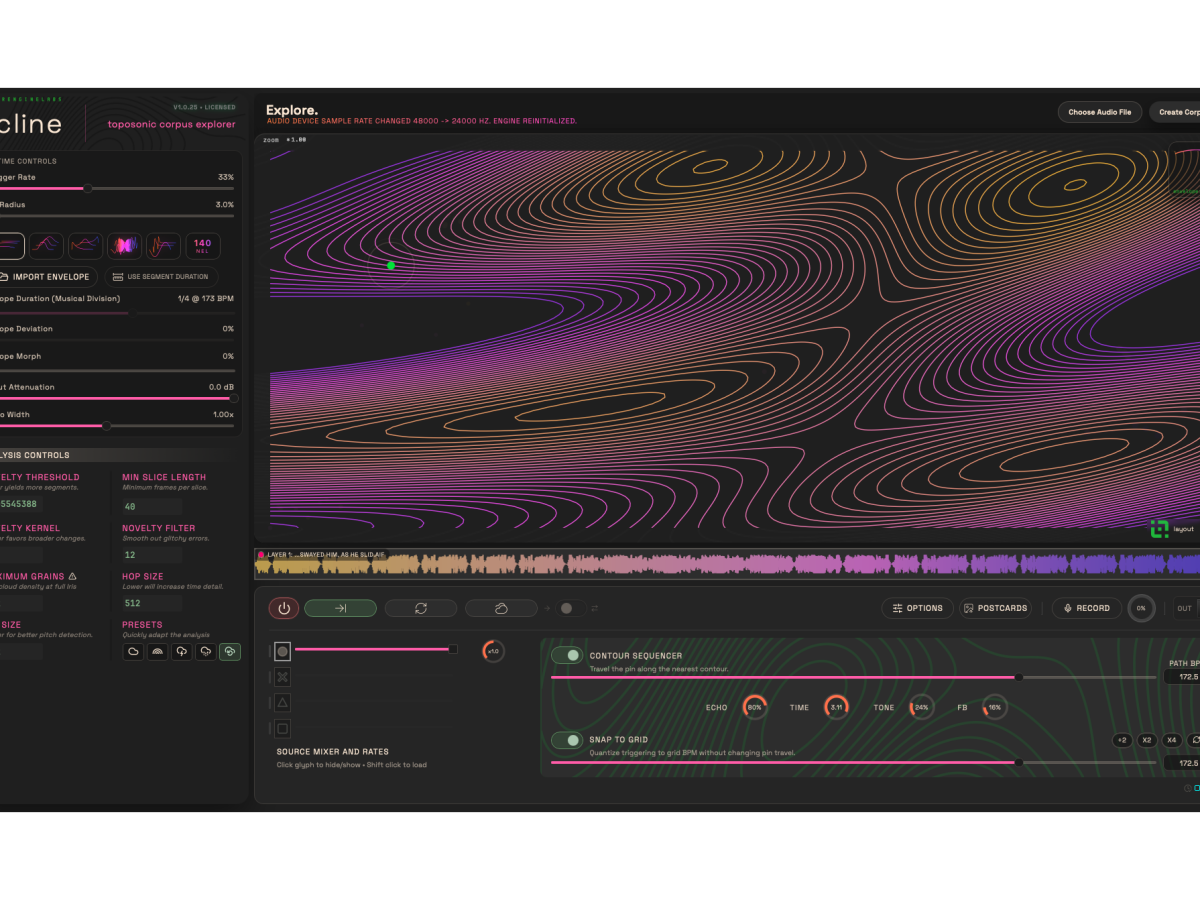Click the red power button
Viewport: 1200px width, 900px height.
point(284,608)
